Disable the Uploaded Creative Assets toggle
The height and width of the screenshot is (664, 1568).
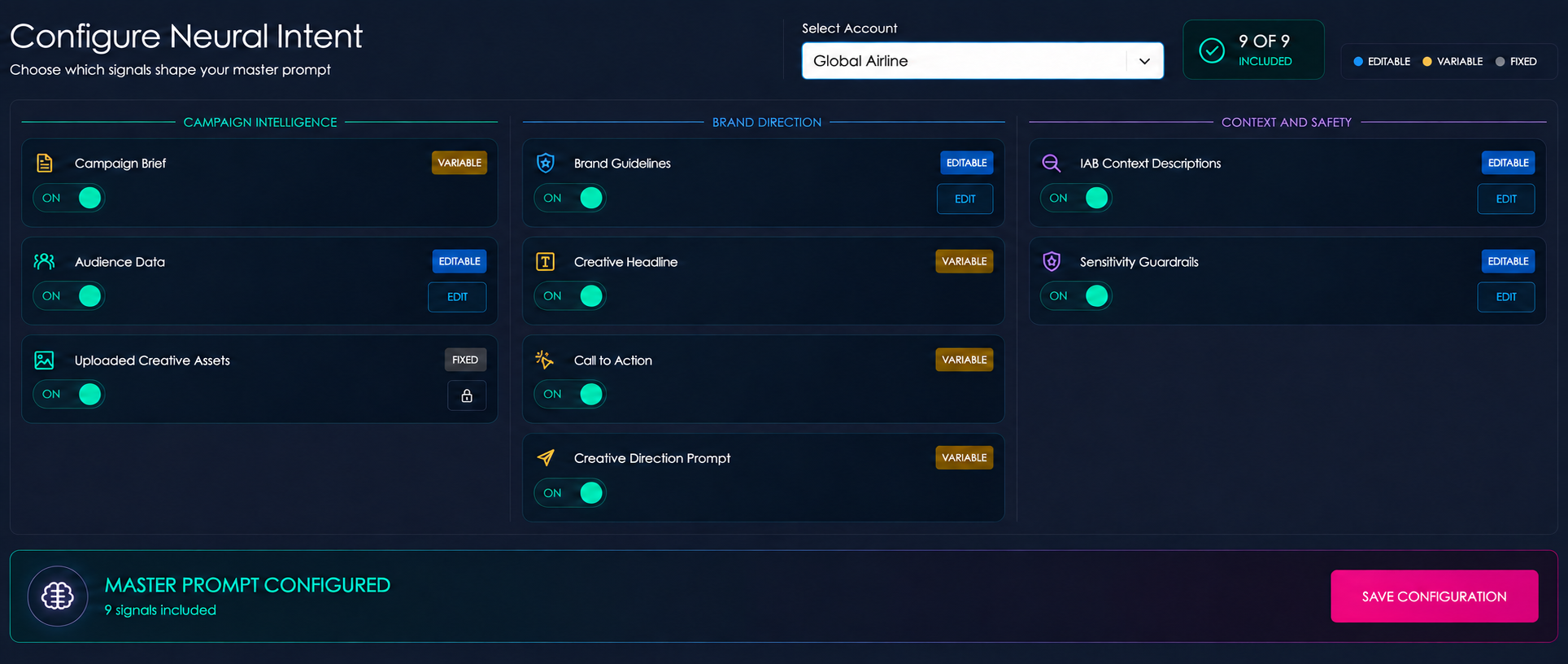(69, 395)
